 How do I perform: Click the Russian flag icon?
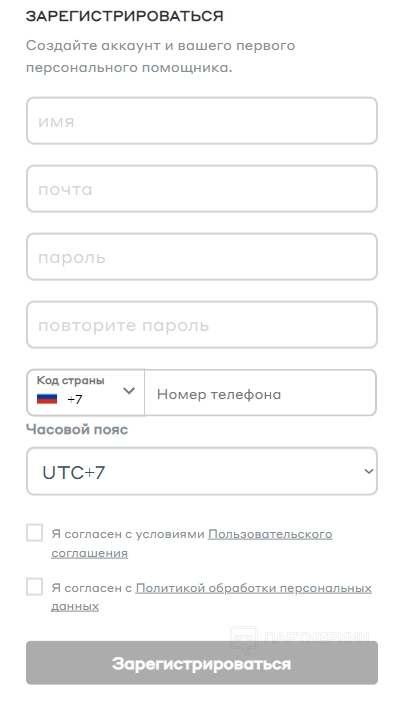[x=47, y=399]
